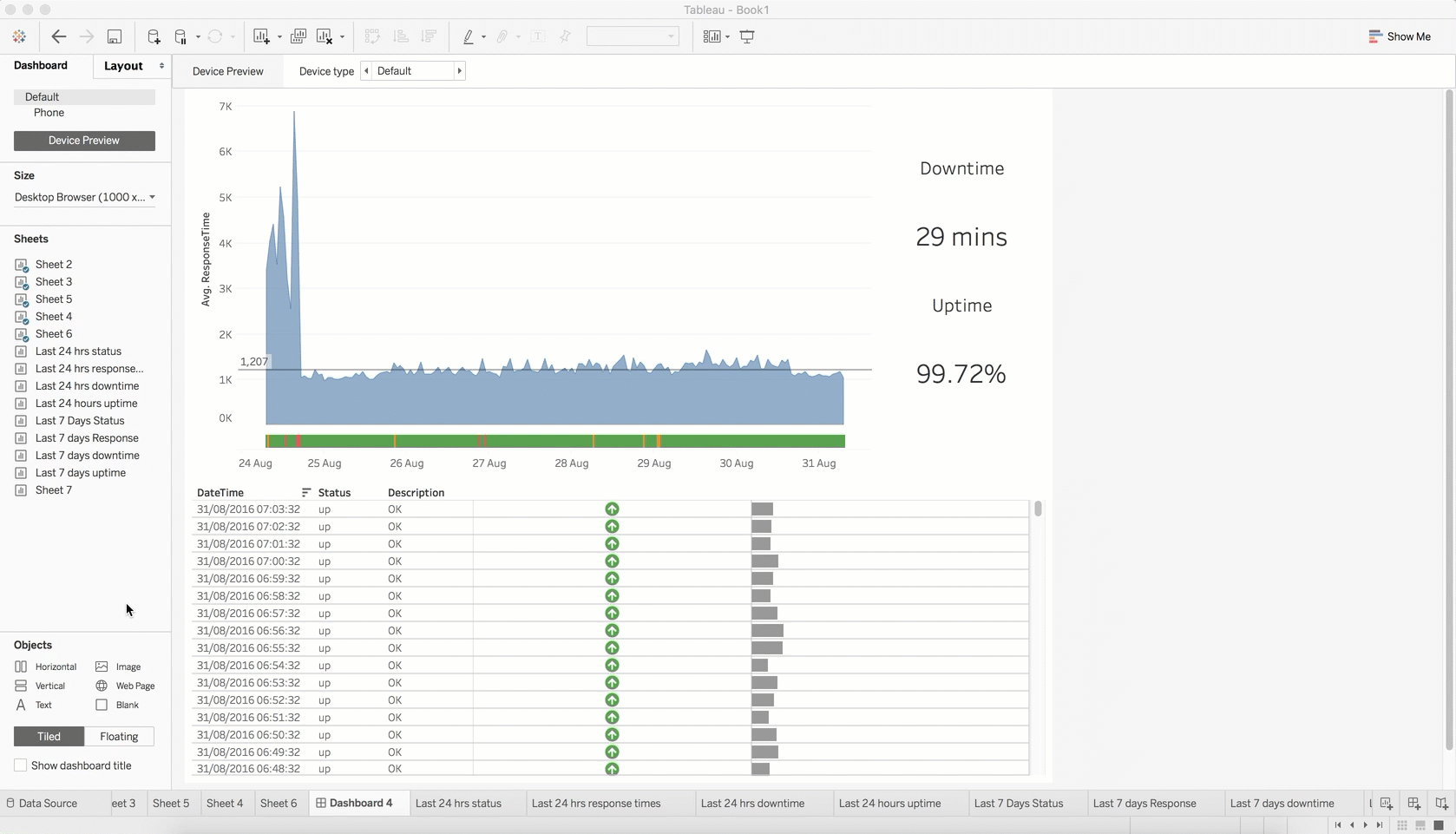Switch to the Layout tab
Viewport: 1456px width, 834px height.
point(123,66)
